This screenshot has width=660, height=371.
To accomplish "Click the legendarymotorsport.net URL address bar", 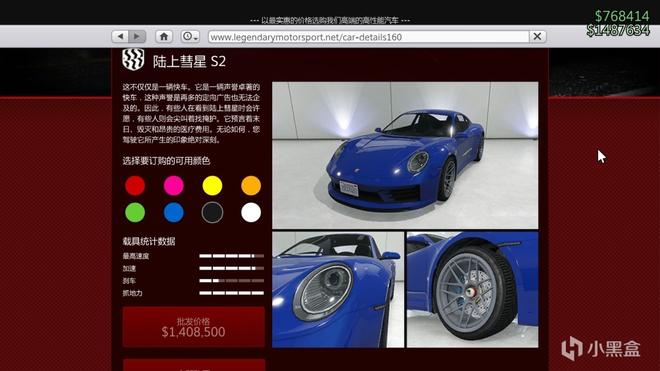I will [369, 37].
